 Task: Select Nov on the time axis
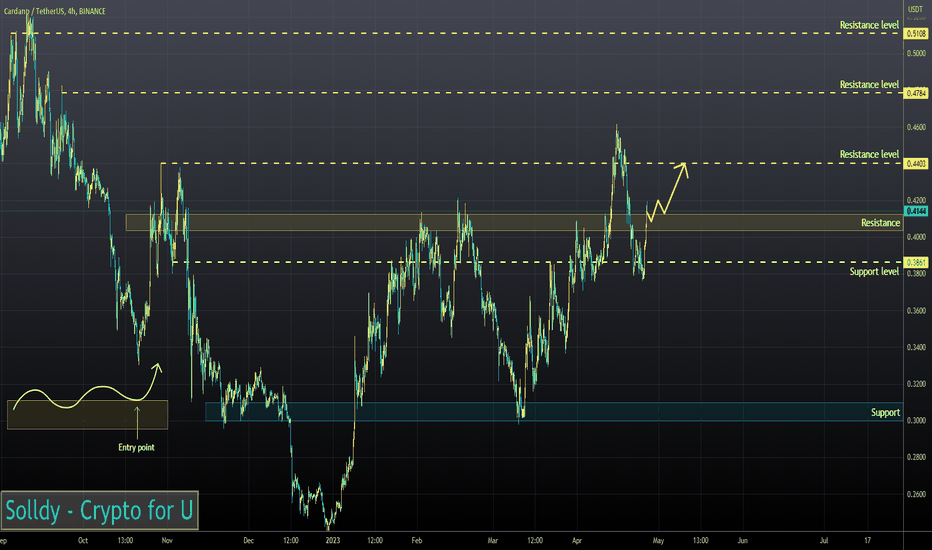click(167, 540)
